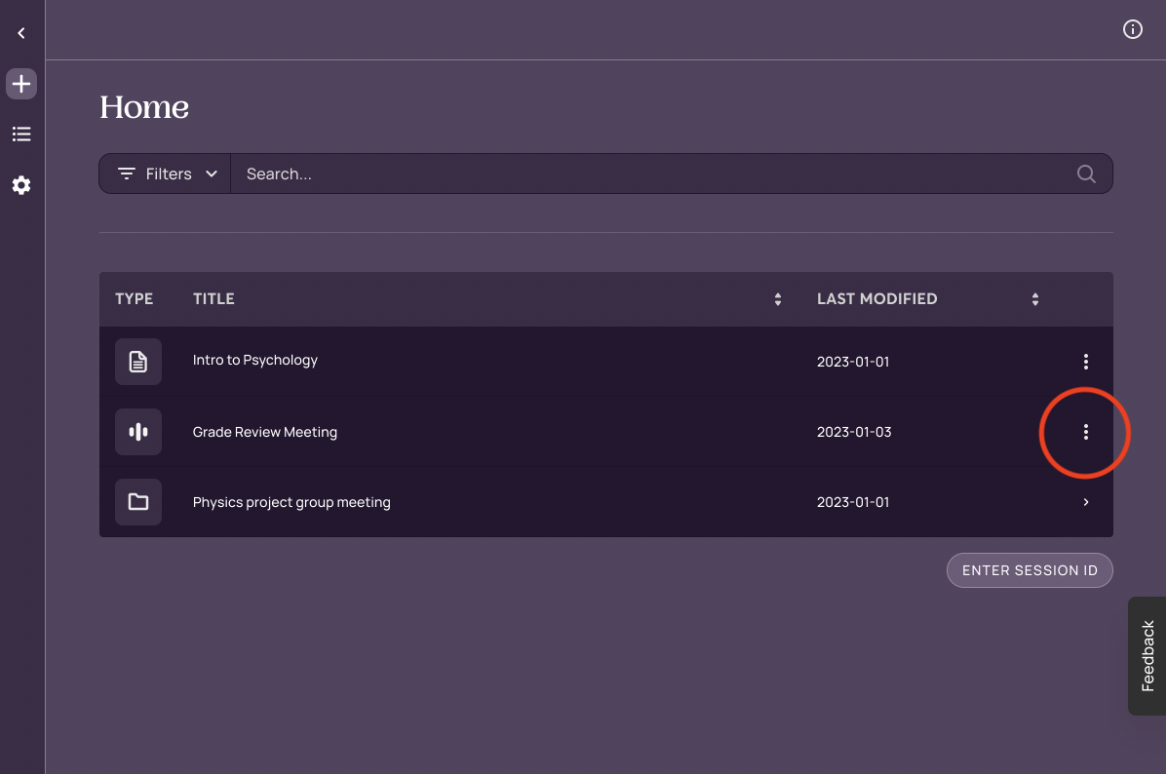This screenshot has height=774, width=1166.
Task: Click the TITLE column header
Action: click(213, 299)
